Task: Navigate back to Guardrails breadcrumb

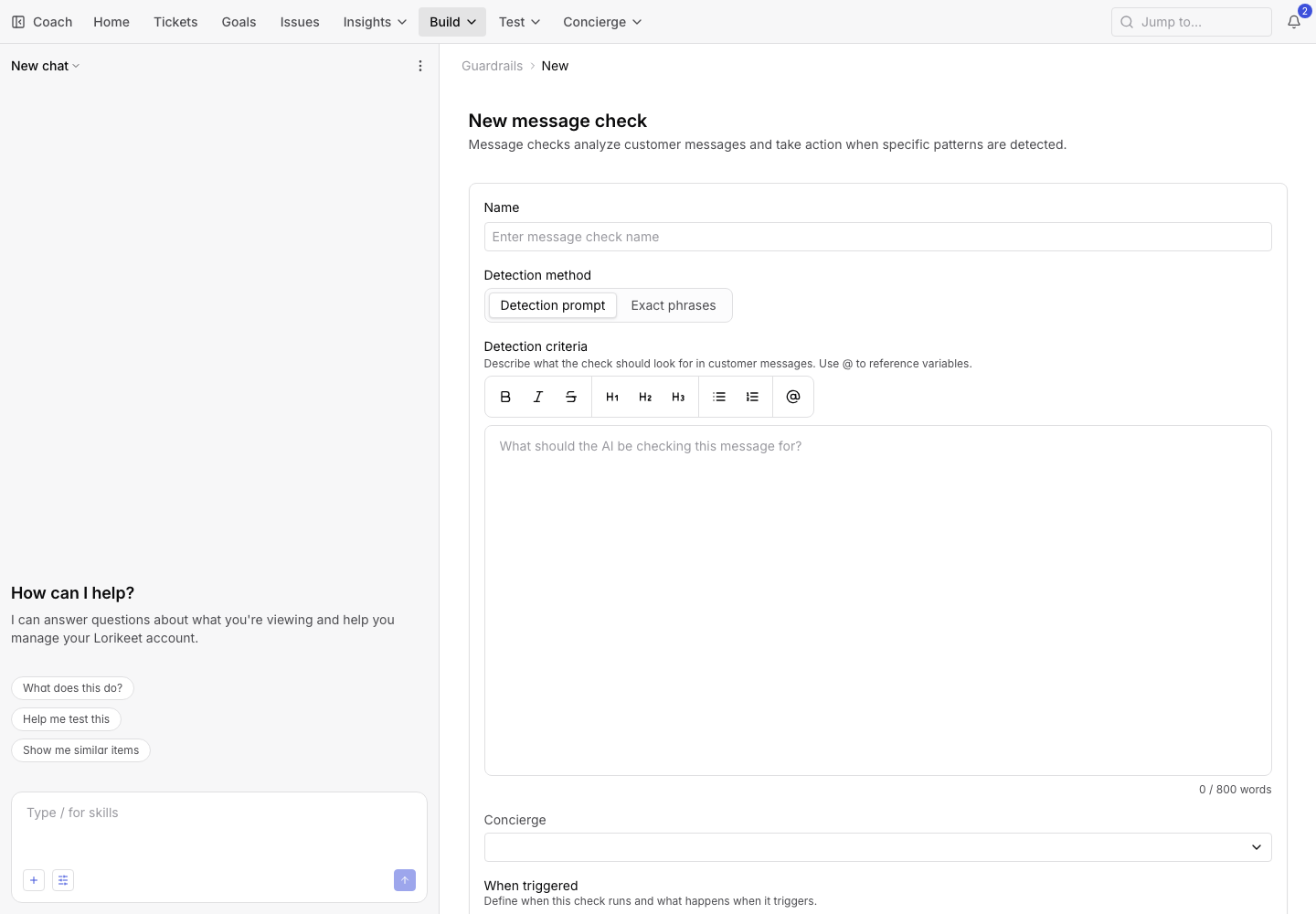Action: 493,66
